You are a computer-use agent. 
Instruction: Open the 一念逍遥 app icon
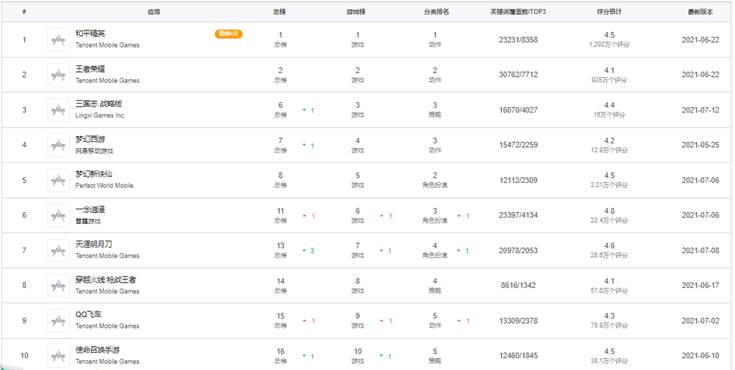click(x=58, y=215)
